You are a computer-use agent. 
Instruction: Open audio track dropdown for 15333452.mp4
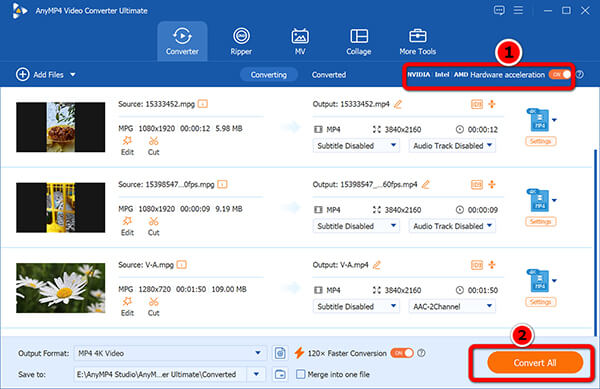tap(452, 146)
